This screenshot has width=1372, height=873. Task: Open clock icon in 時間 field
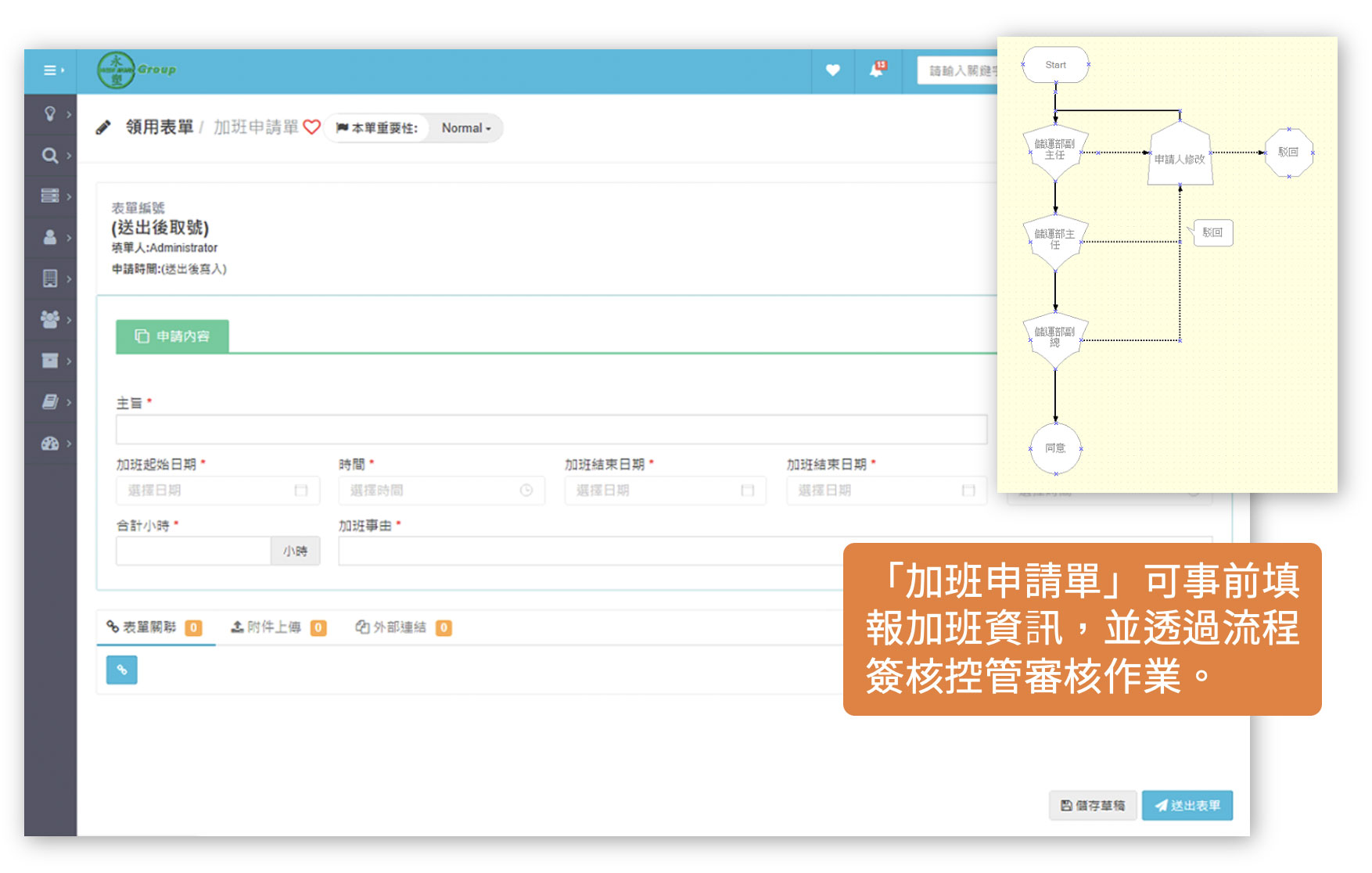(526, 490)
